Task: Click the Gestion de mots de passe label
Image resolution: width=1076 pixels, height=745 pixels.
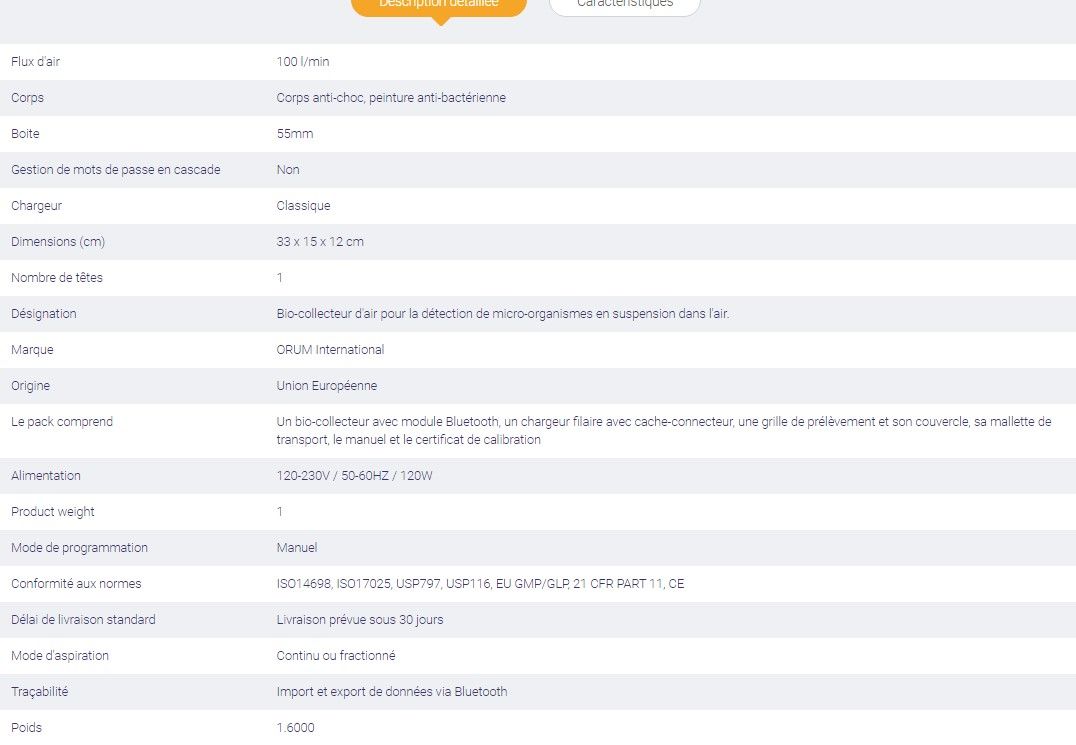Action: click(116, 170)
